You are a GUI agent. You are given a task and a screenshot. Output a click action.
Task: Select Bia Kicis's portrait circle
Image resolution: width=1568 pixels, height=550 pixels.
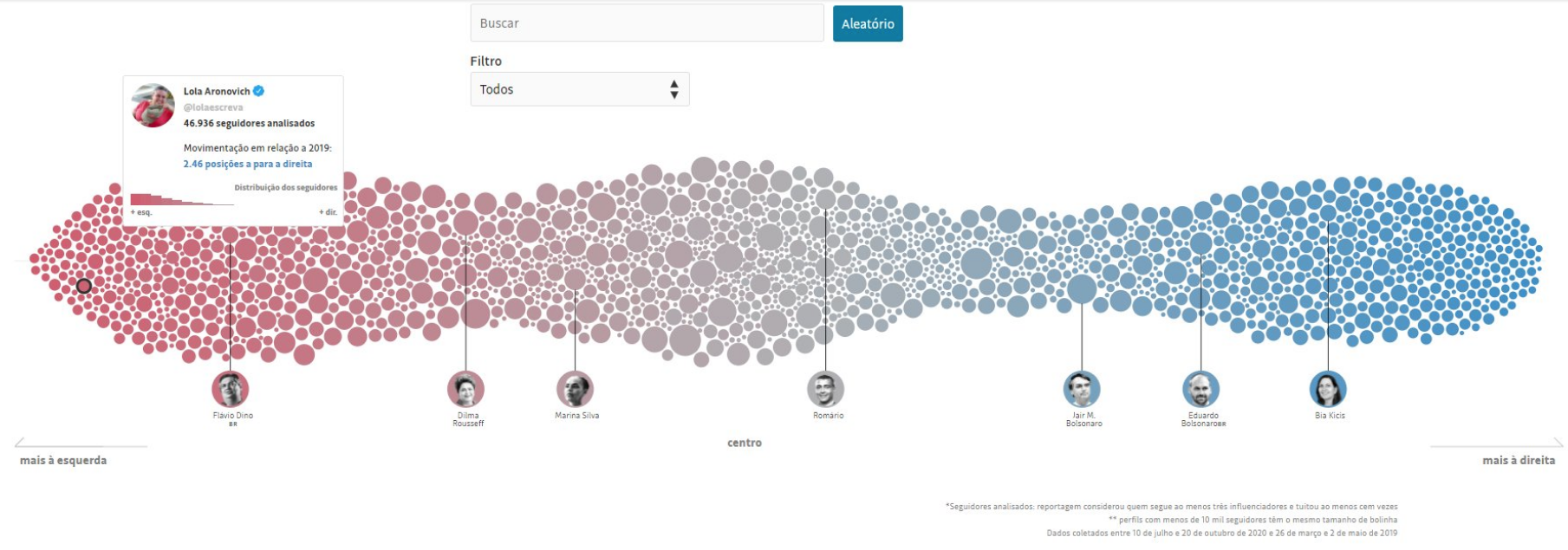coord(1328,389)
